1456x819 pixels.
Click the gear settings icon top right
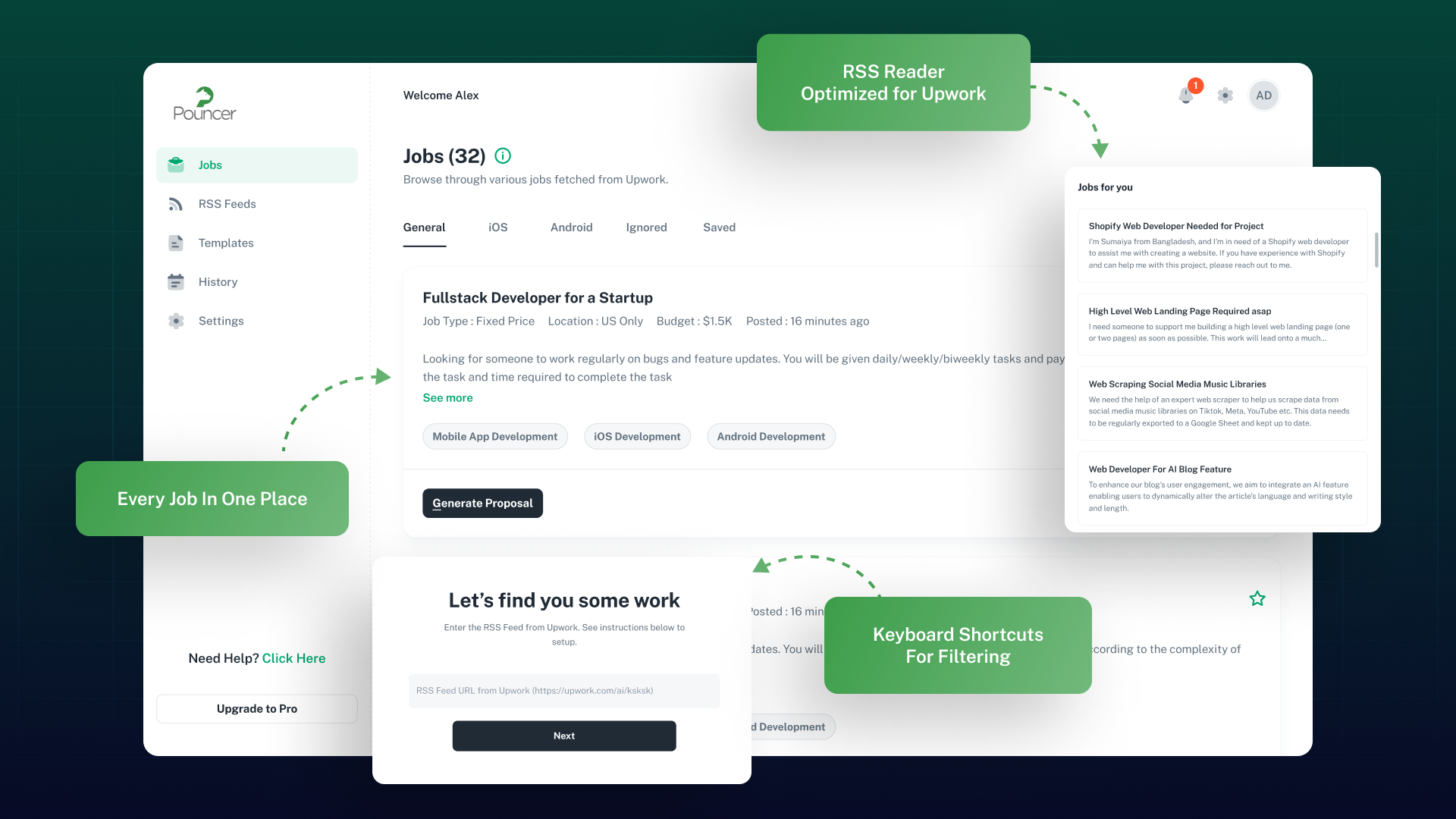click(1225, 95)
